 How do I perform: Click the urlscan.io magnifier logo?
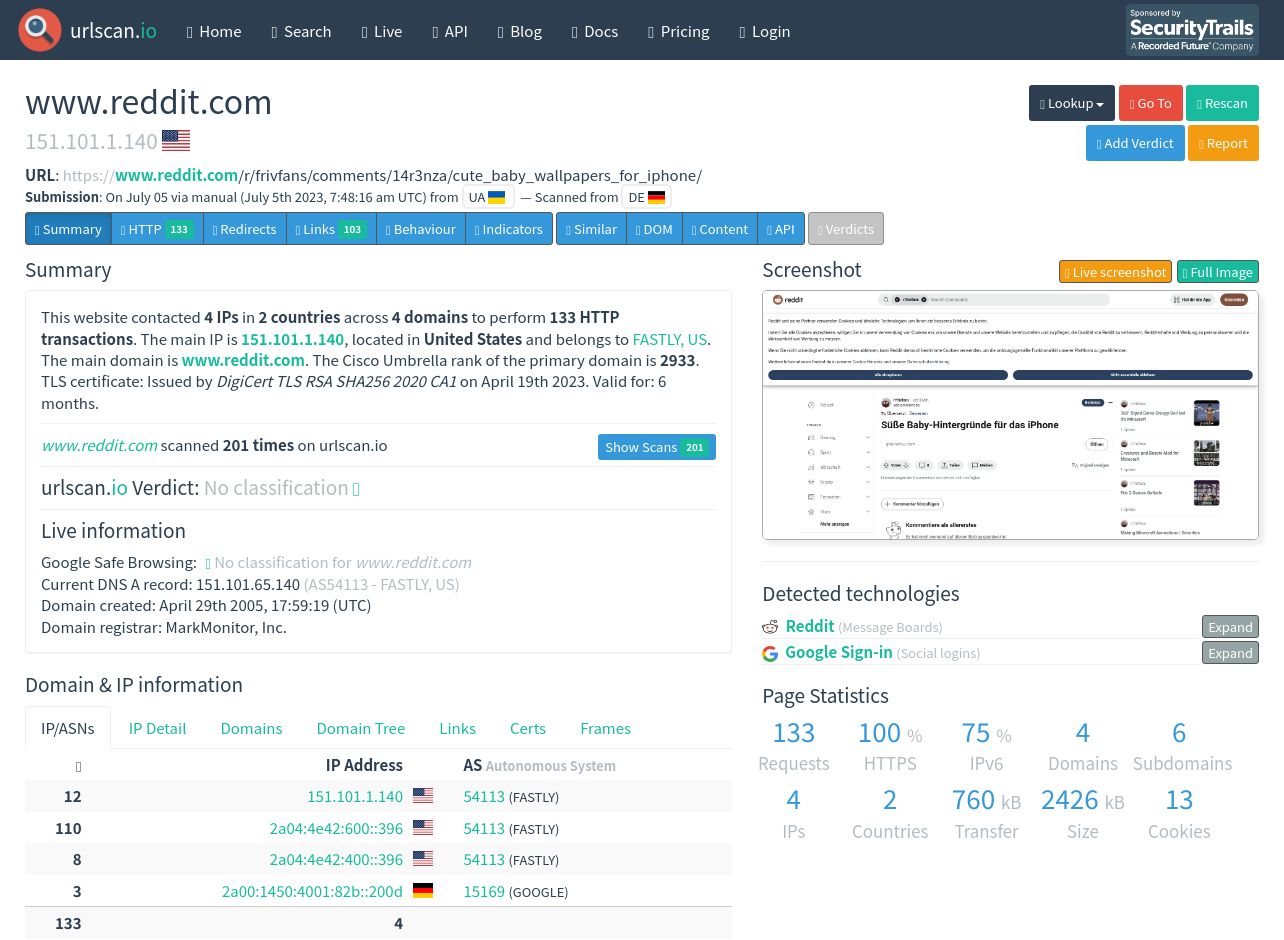(40, 30)
